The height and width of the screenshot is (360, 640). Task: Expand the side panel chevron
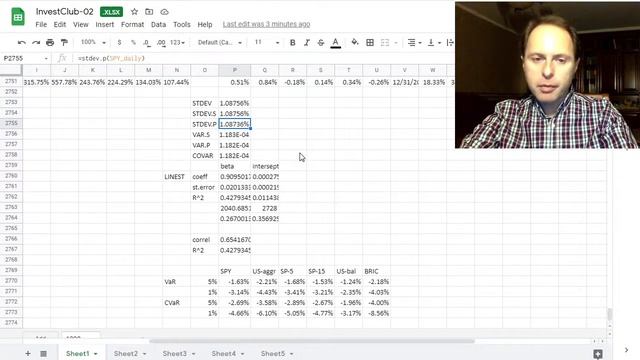click(x=626, y=350)
